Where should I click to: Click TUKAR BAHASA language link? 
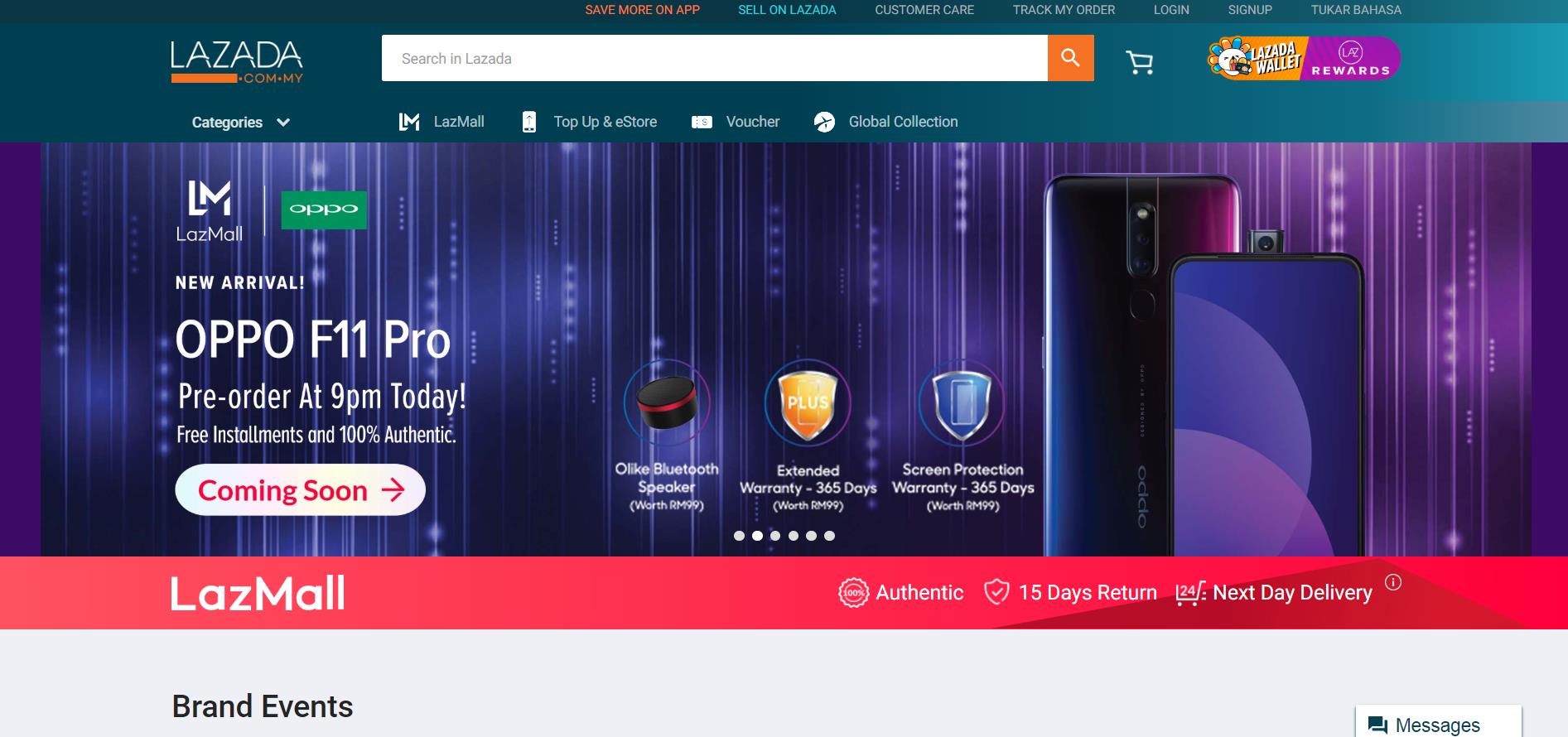coord(1356,10)
